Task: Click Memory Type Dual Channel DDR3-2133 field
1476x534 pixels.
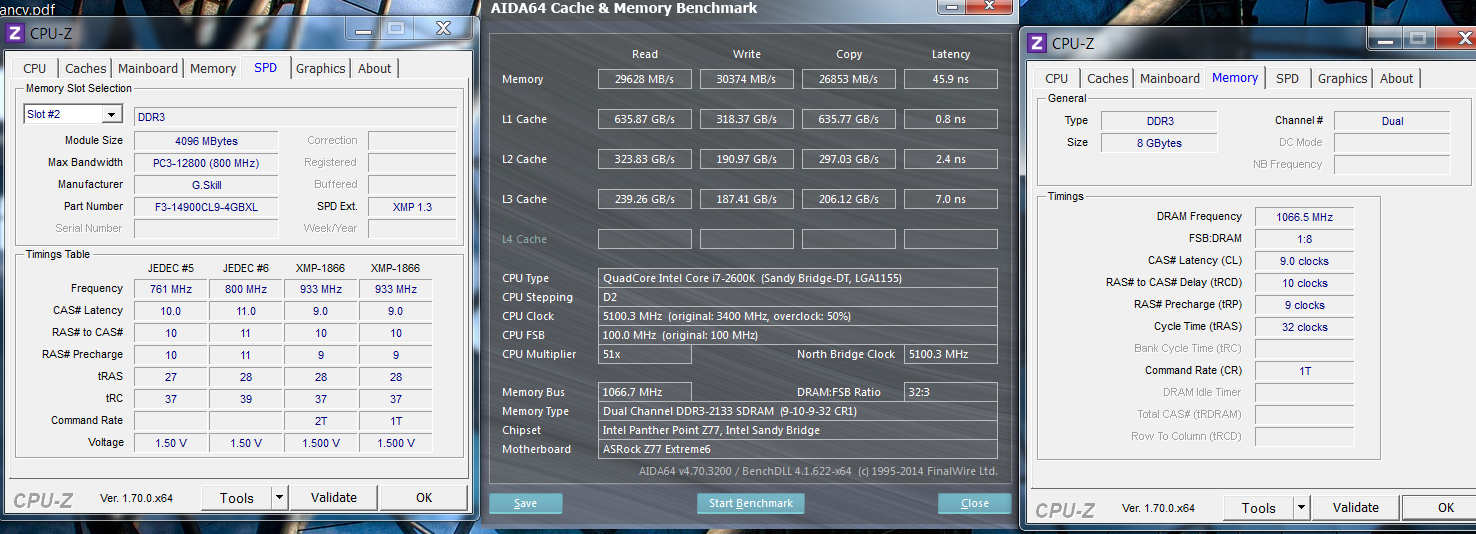Action: (798, 411)
